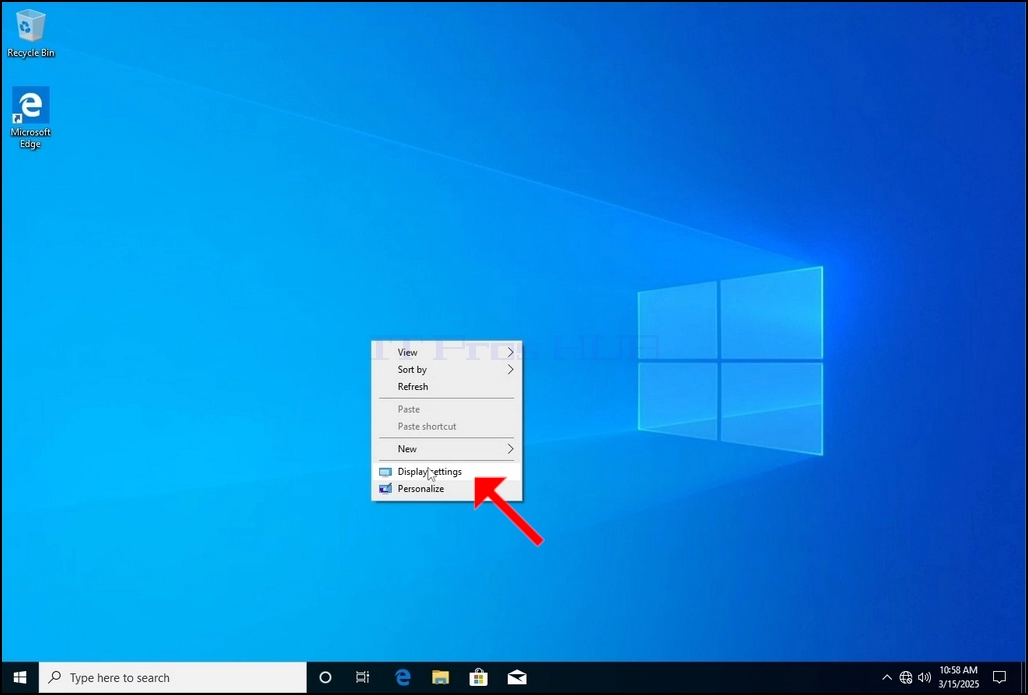Click the grayed Paste shortcut entry

[x=447, y=426]
